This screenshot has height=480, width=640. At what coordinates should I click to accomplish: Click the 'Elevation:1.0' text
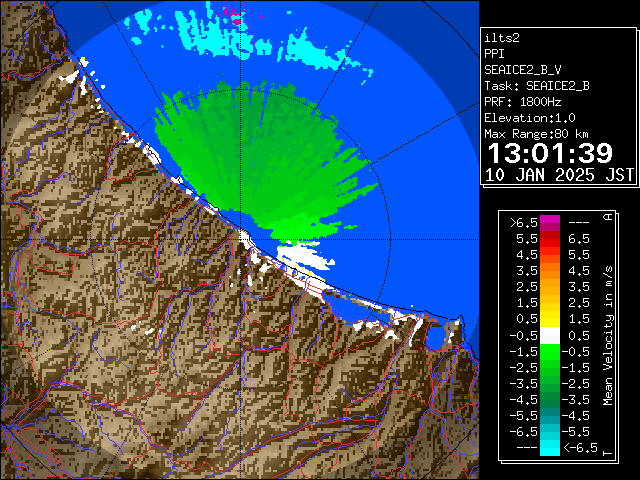click(530, 118)
